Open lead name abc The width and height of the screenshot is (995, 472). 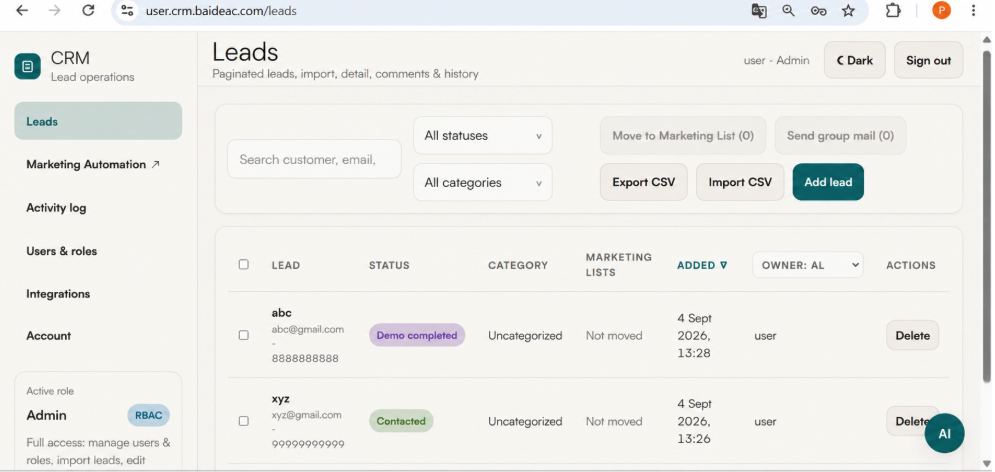click(x=282, y=313)
